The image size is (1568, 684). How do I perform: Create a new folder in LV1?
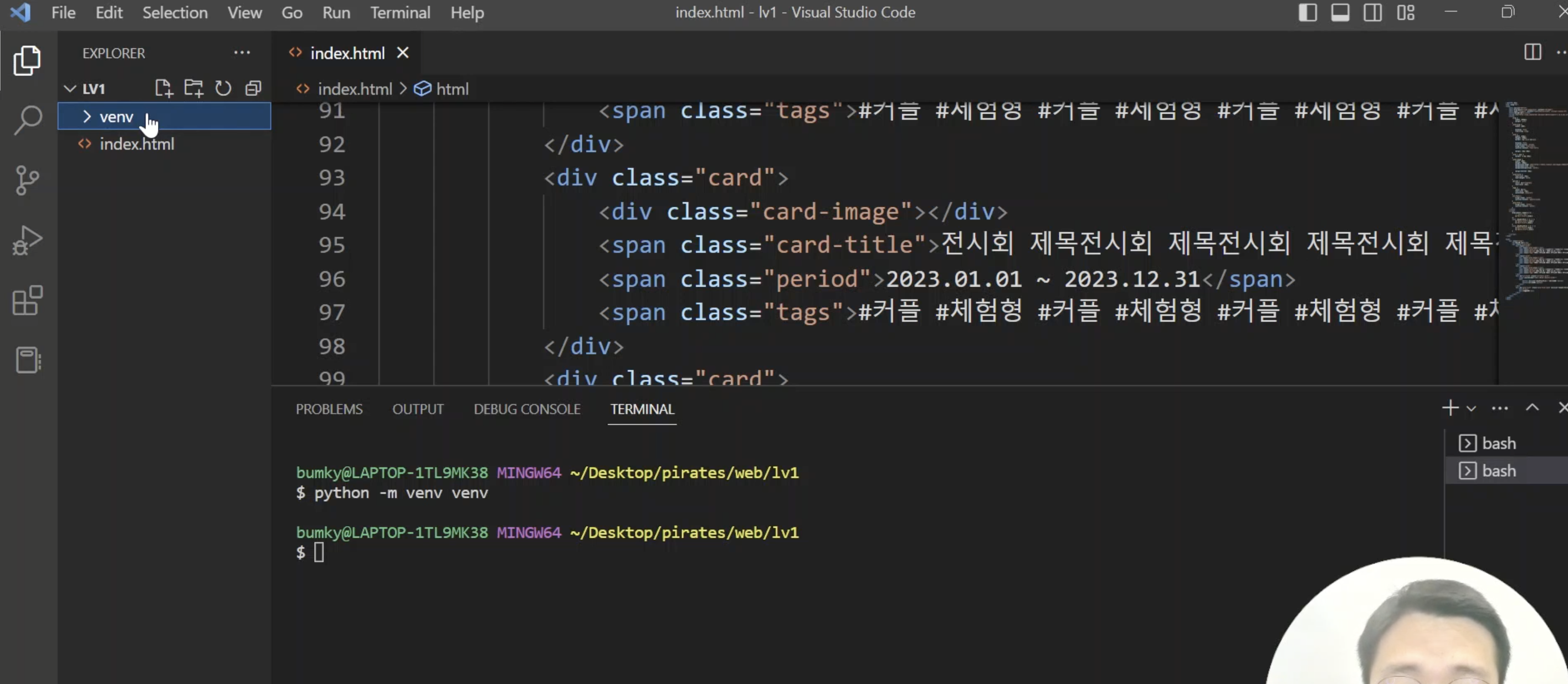193,88
